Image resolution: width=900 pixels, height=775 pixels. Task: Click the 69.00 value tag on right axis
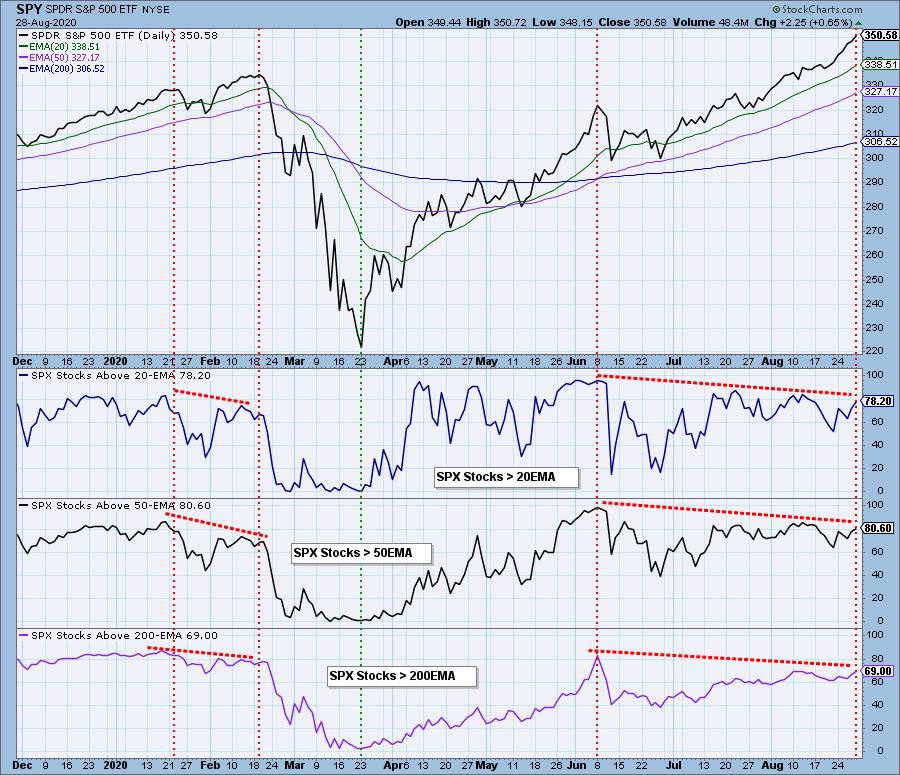tap(878, 671)
